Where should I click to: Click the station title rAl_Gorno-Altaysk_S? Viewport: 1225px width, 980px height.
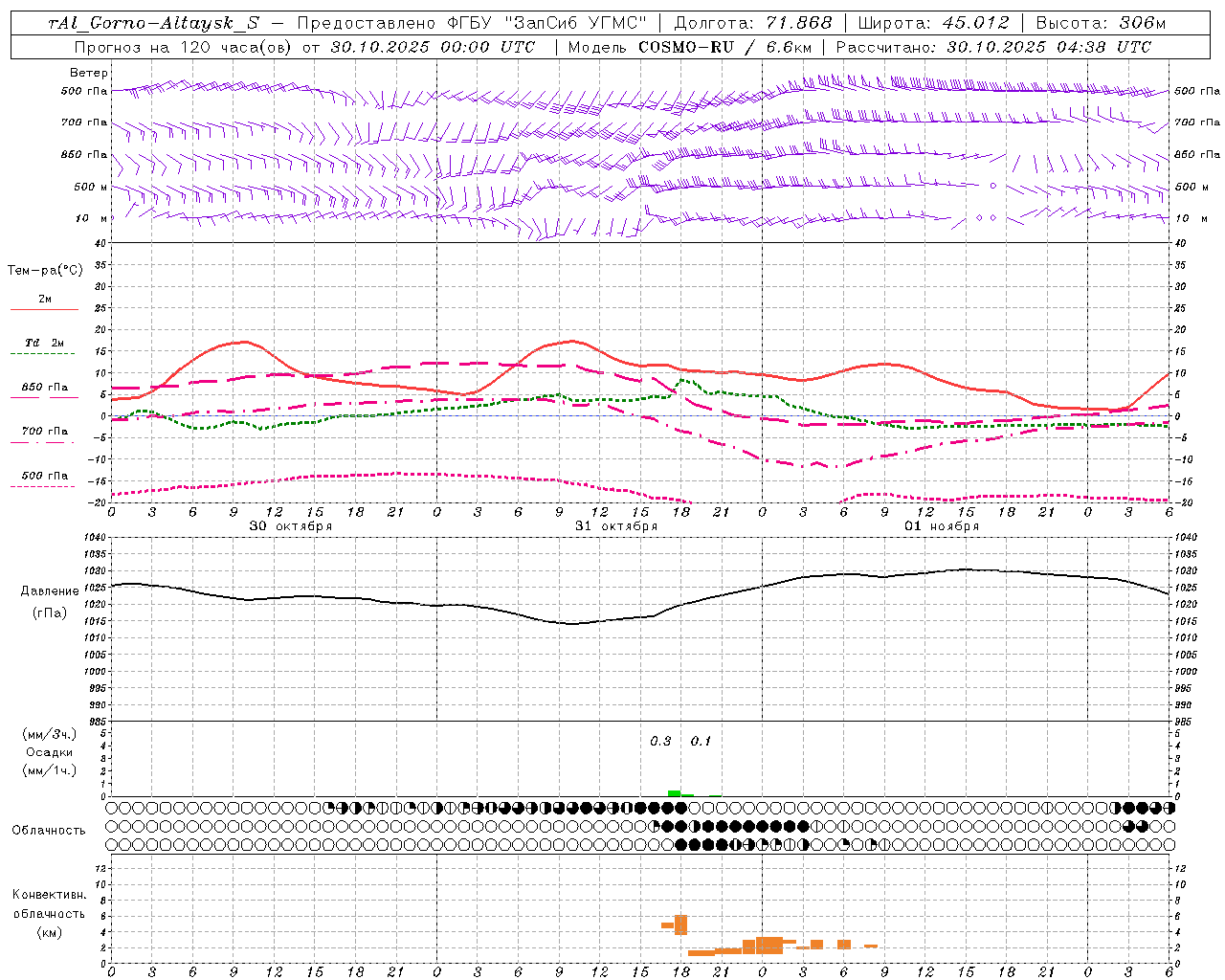[155, 24]
